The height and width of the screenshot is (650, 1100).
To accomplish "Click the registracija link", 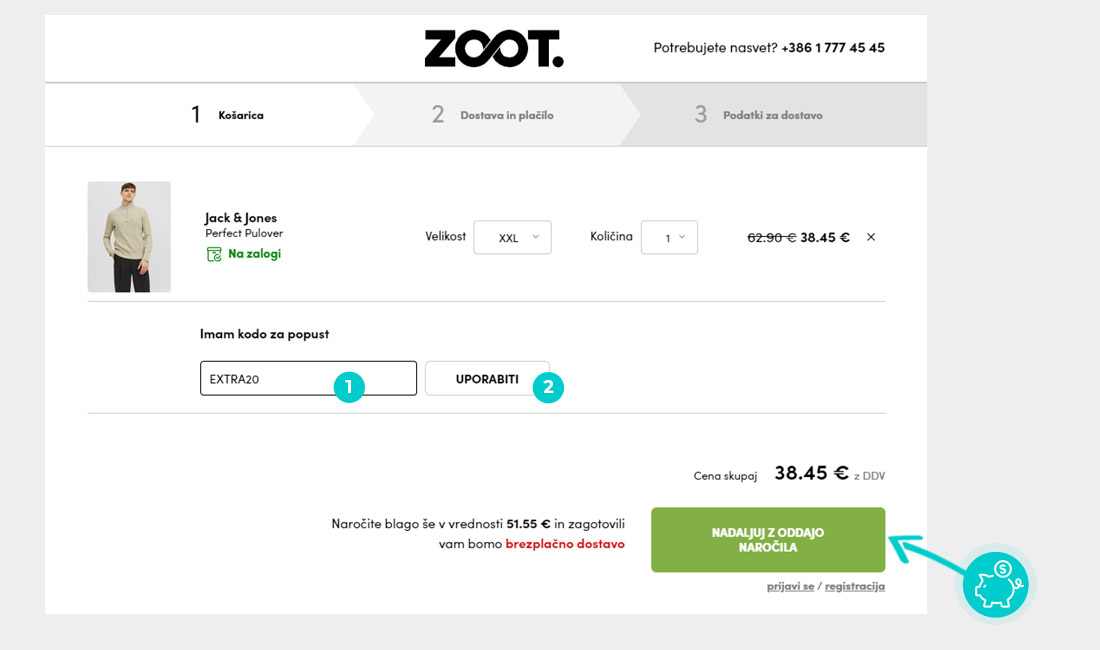I will [854, 586].
